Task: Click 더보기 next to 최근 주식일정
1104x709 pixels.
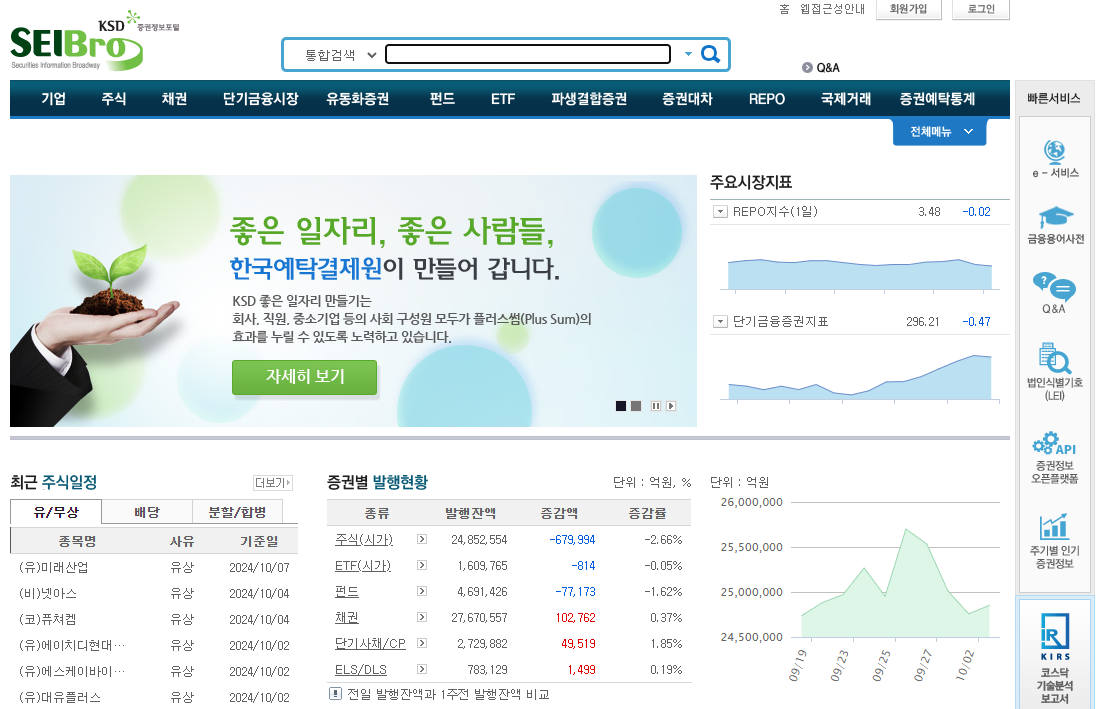Action: coord(272,483)
